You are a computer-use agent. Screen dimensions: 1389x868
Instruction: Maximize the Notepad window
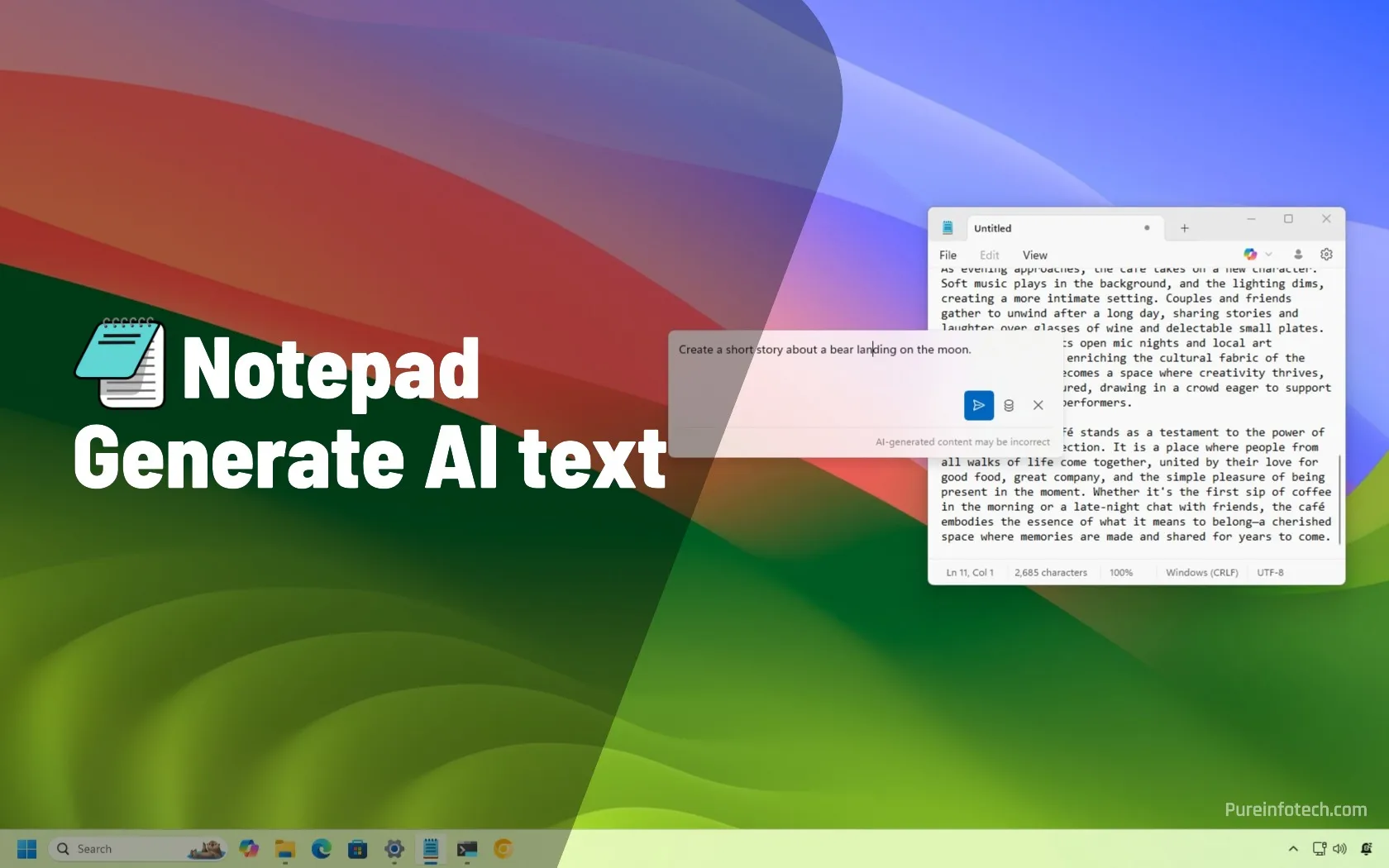coord(1288,219)
